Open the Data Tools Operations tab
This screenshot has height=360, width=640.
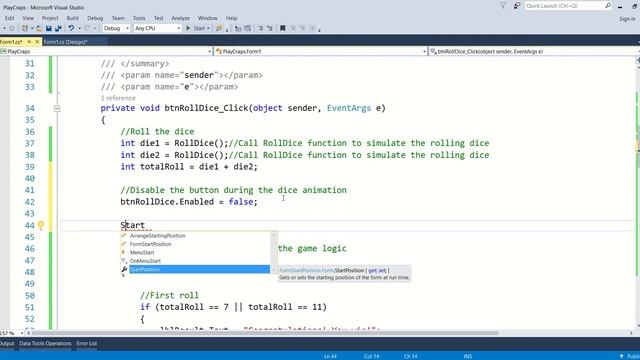pyautogui.click(x=45, y=343)
